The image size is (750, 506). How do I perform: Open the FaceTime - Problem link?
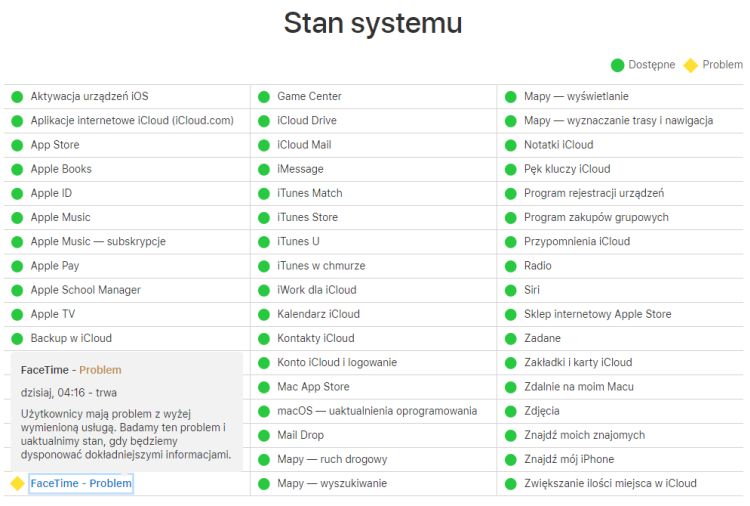(81, 484)
